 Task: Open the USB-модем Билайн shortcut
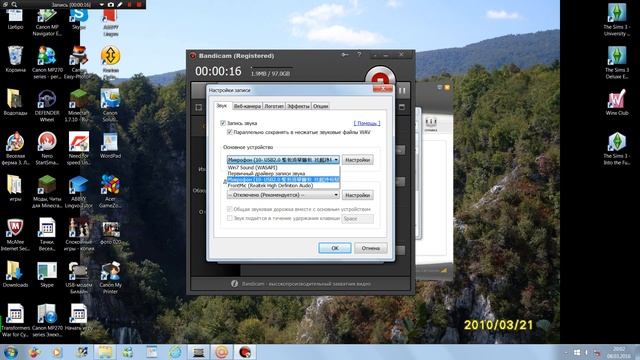pos(78,277)
